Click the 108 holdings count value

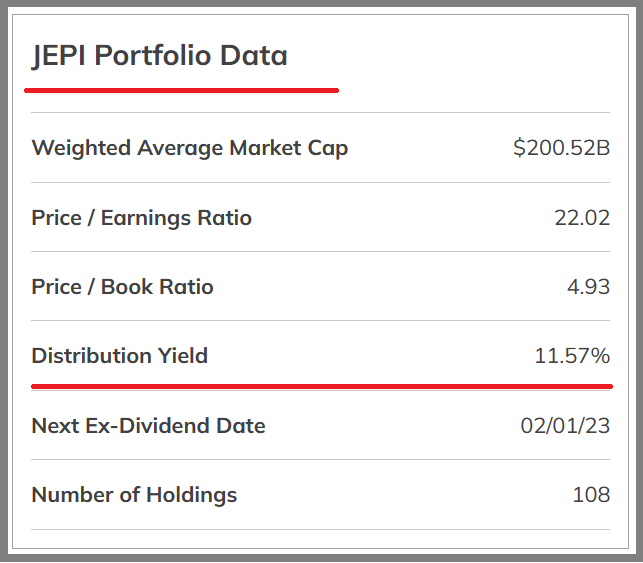pyautogui.click(x=592, y=495)
